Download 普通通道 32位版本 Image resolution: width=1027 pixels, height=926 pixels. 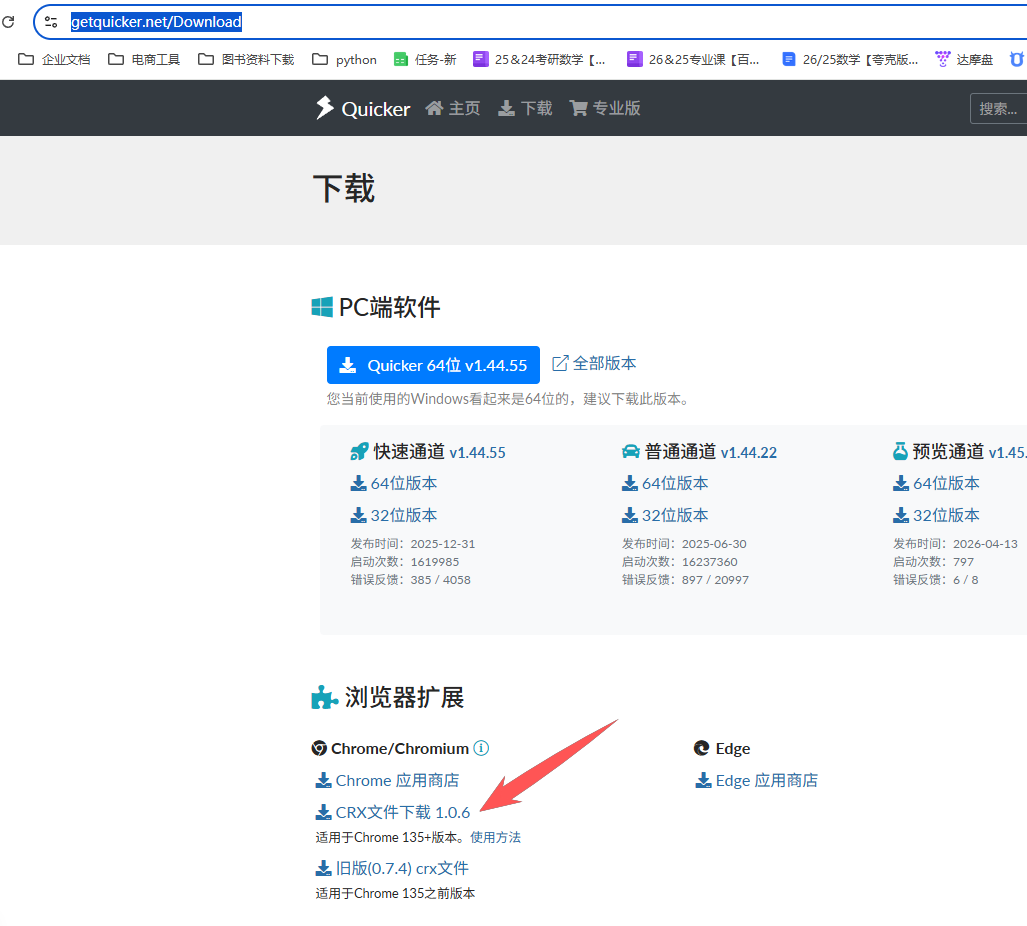(x=665, y=515)
